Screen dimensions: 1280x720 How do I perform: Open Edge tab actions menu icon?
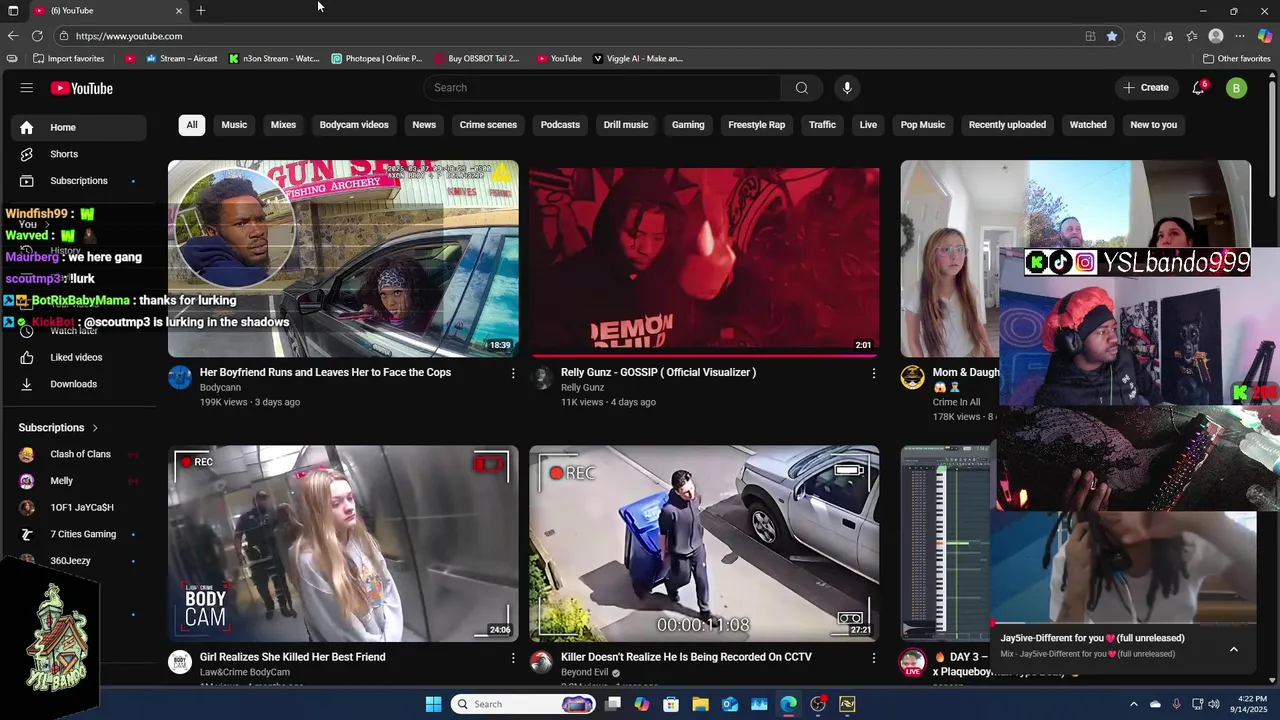pyautogui.click(x=13, y=10)
